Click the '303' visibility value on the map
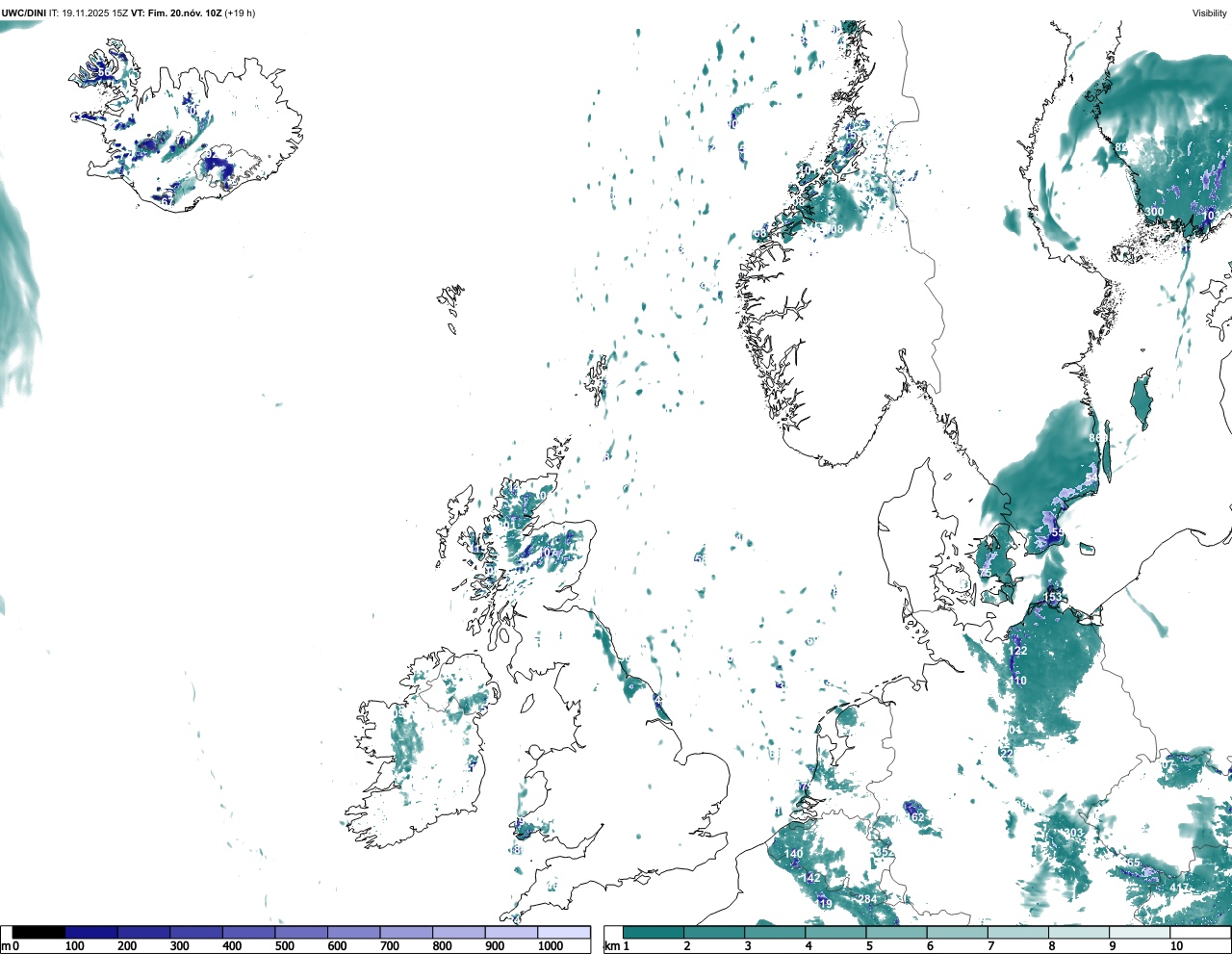Viewport: 1232px width, 954px height. click(x=1073, y=834)
